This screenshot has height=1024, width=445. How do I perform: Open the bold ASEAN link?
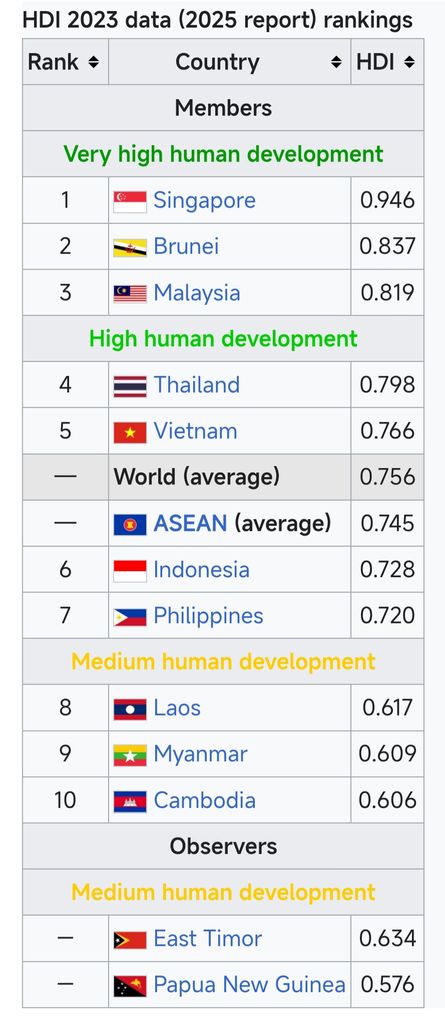pos(190,523)
